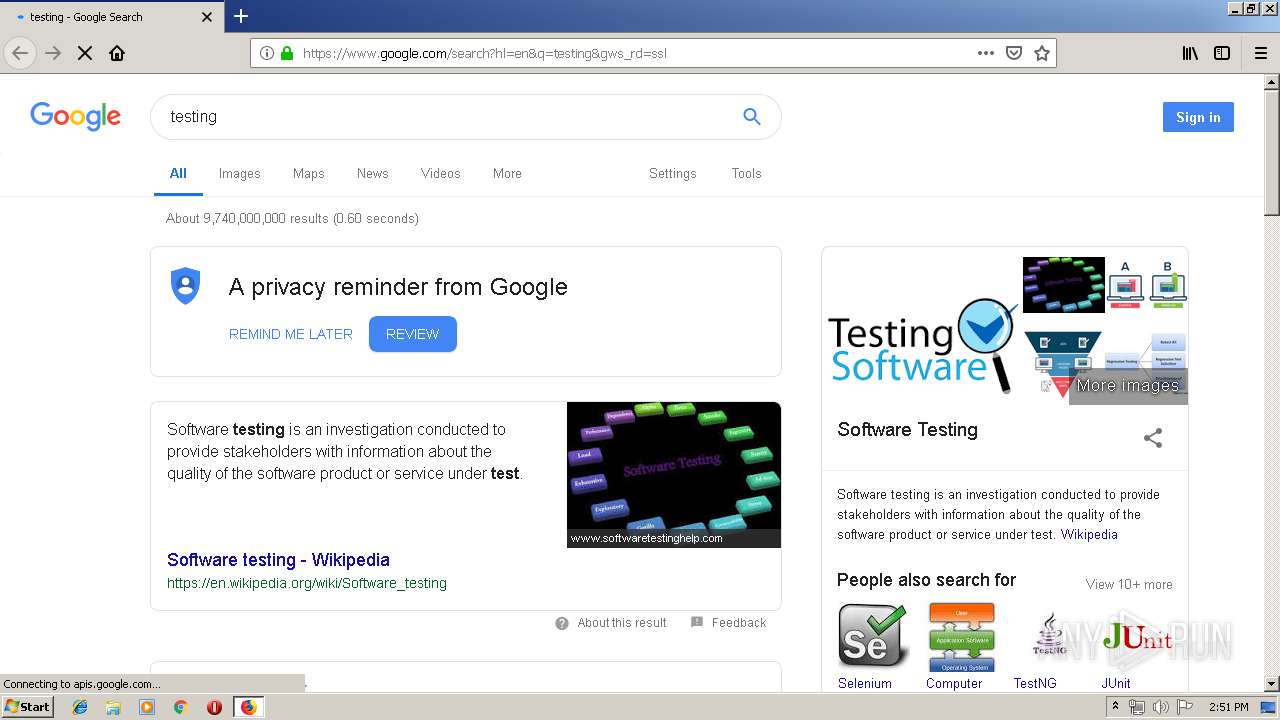Click the About this result question icon

tap(562, 622)
